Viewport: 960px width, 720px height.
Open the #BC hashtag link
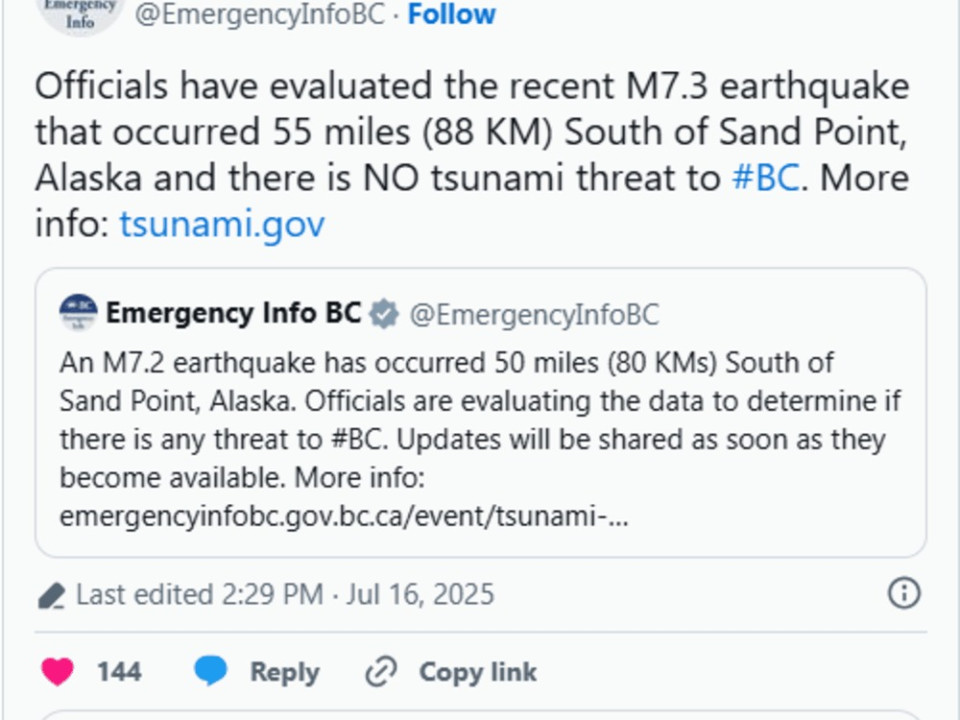pyautogui.click(x=765, y=178)
